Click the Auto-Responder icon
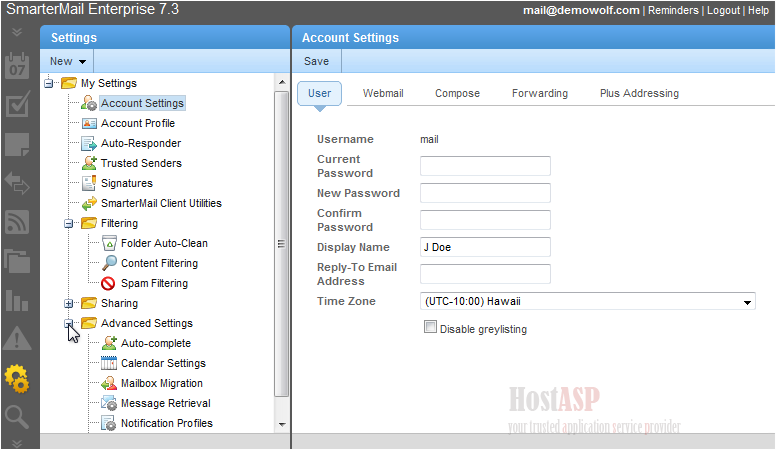This screenshot has height=450, width=776. click(89, 144)
